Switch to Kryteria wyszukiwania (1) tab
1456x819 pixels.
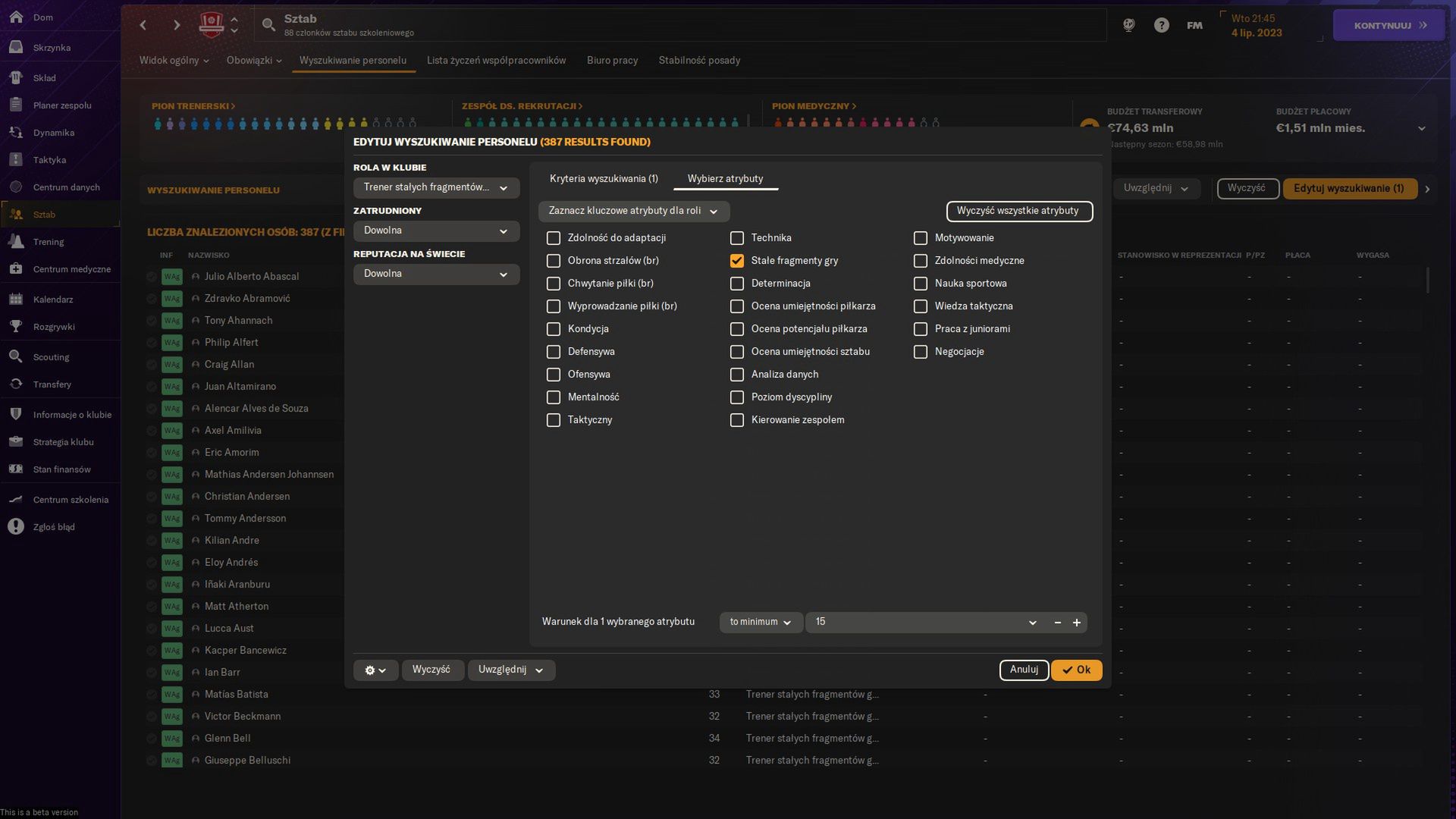tap(604, 179)
